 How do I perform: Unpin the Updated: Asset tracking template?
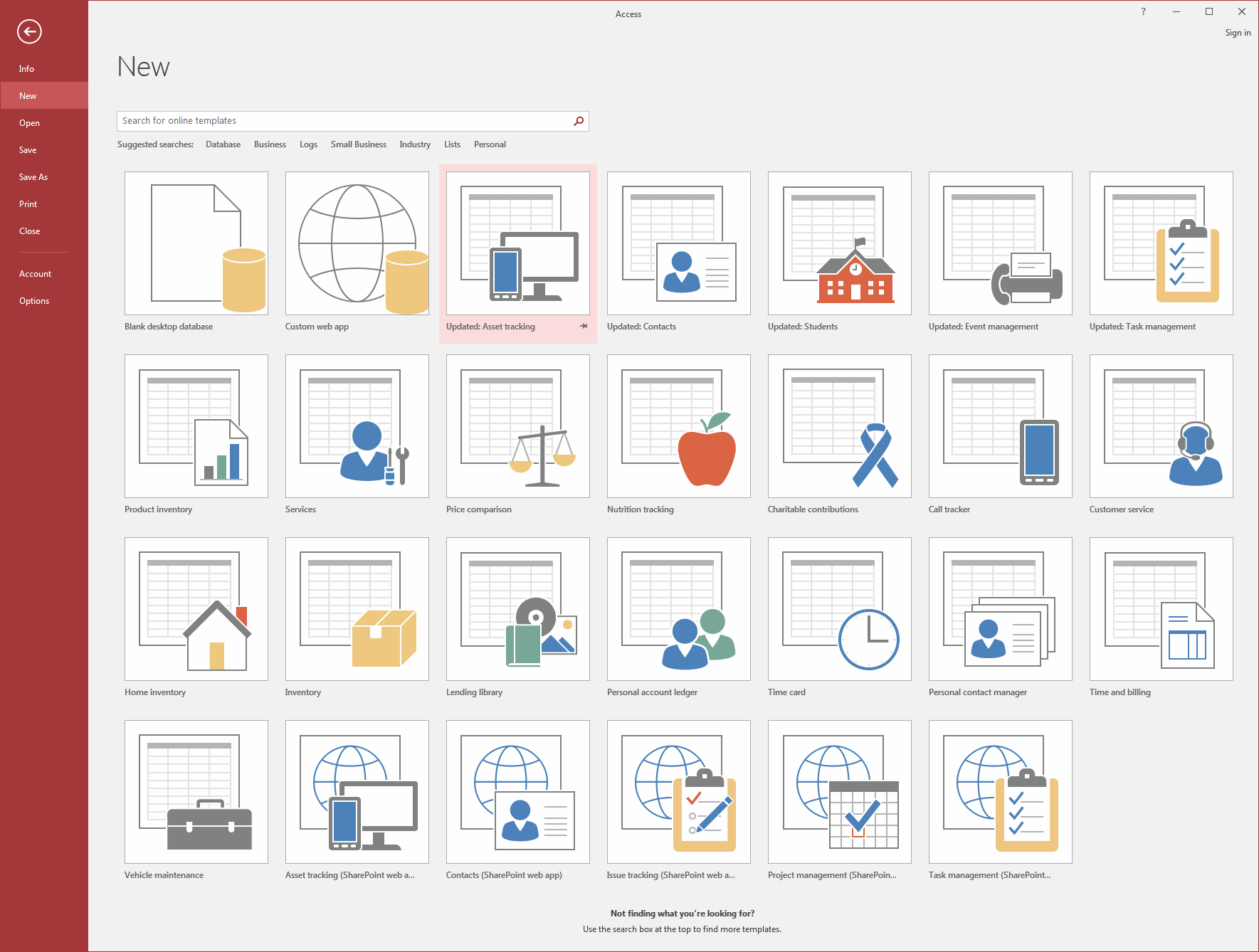(584, 326)
